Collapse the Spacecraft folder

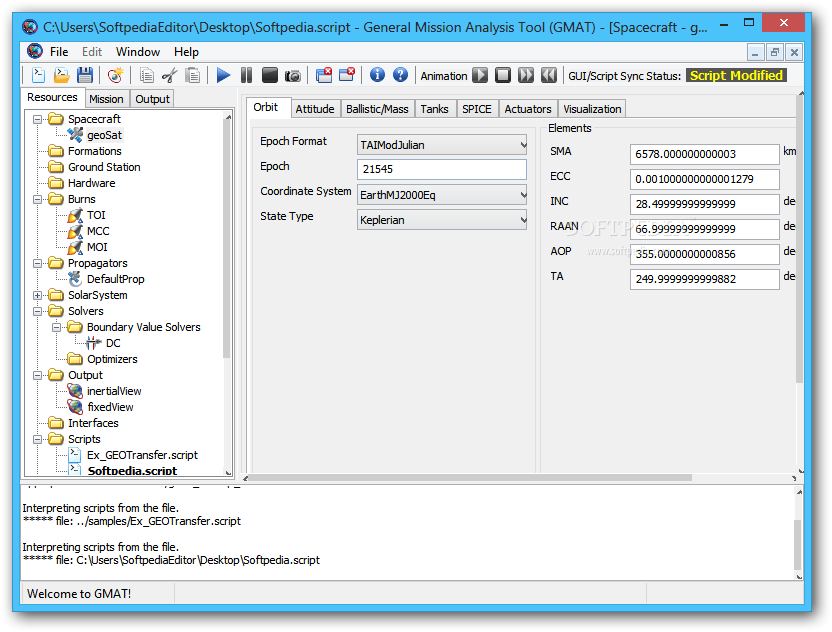click(x=38, y=119)
